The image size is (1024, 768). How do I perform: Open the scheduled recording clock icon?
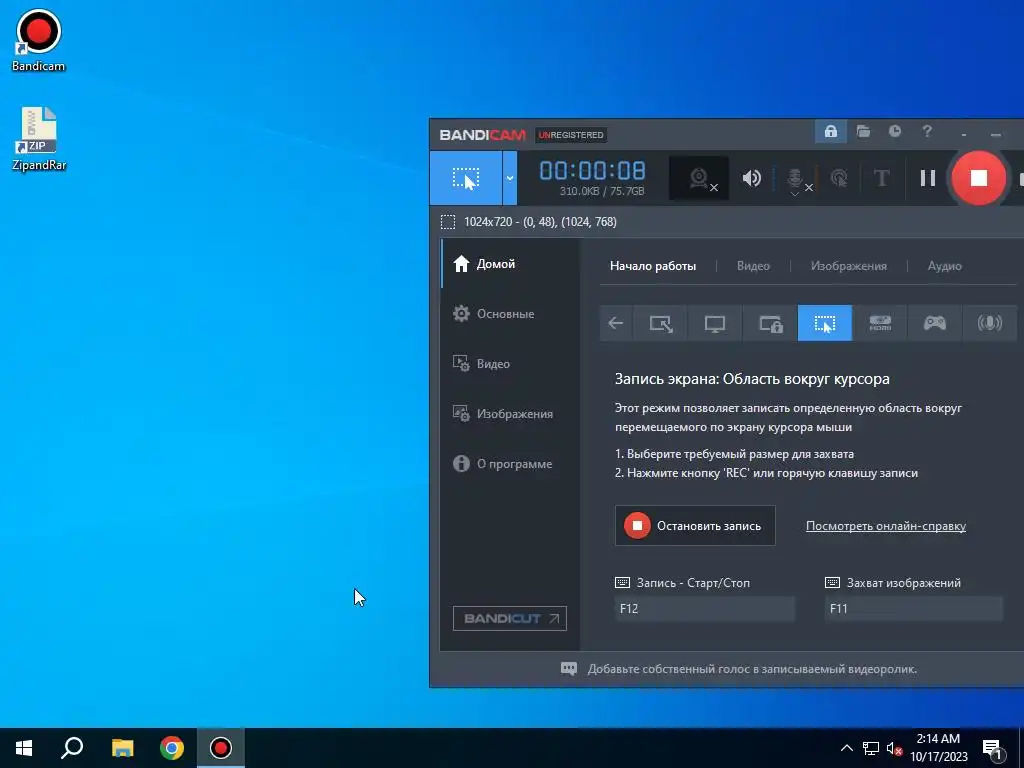895,132
